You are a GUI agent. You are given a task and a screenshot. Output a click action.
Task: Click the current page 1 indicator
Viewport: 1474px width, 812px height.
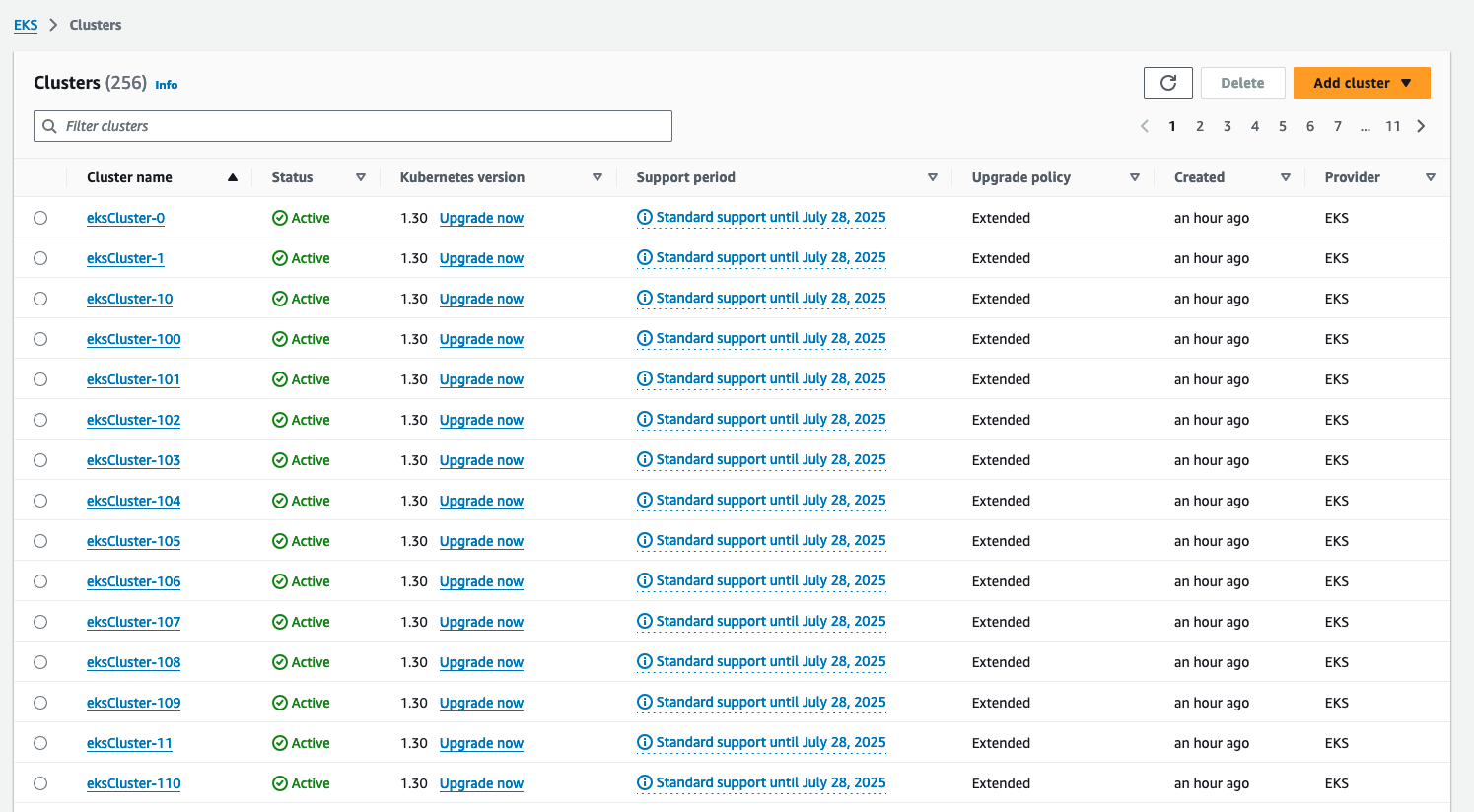pyautogui.click(x=1172, y=126)
